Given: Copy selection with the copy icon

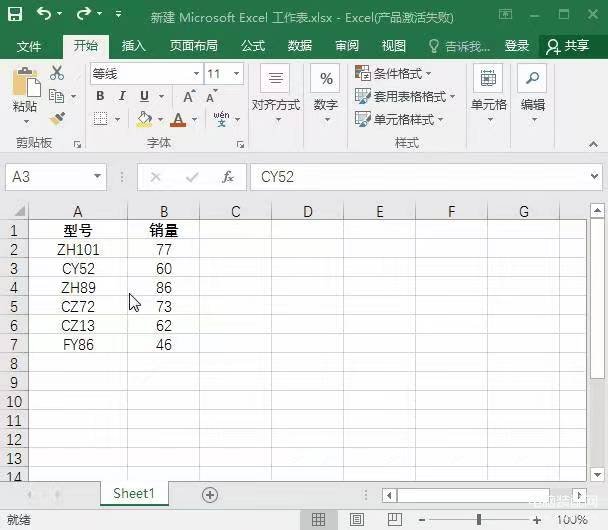Looking at the screenshot, I should click(57, 96).
